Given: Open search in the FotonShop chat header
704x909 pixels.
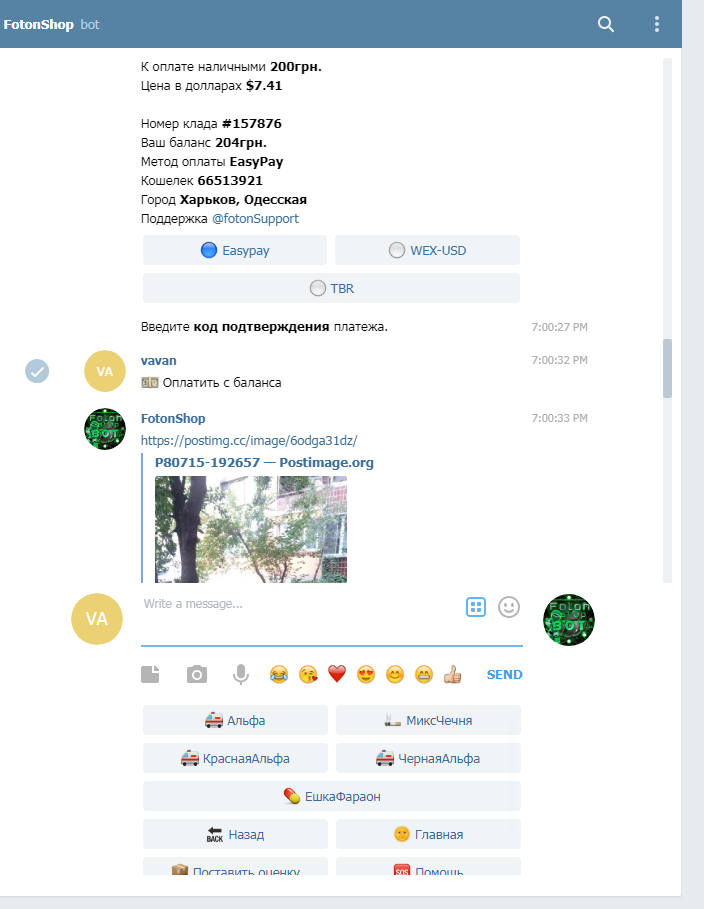Looking at the screenshot, I should 605,24.
